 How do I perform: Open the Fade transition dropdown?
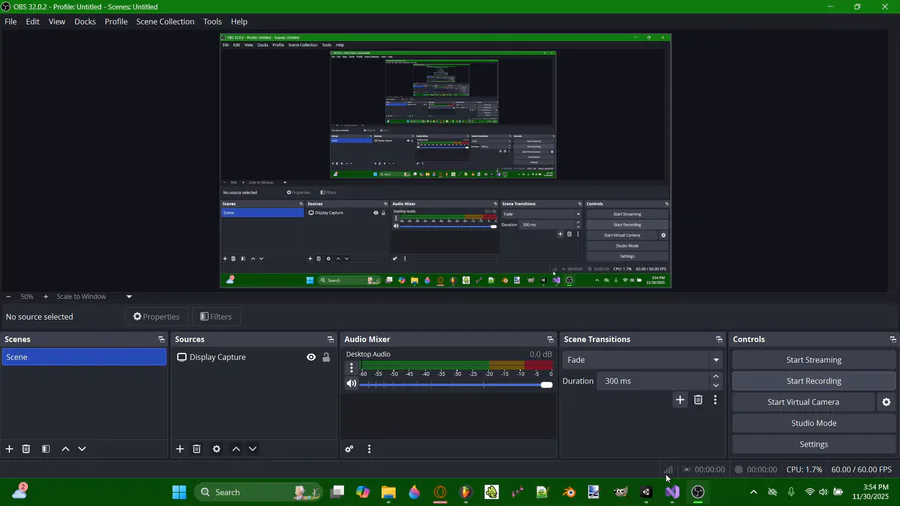(x=642, y=360)
